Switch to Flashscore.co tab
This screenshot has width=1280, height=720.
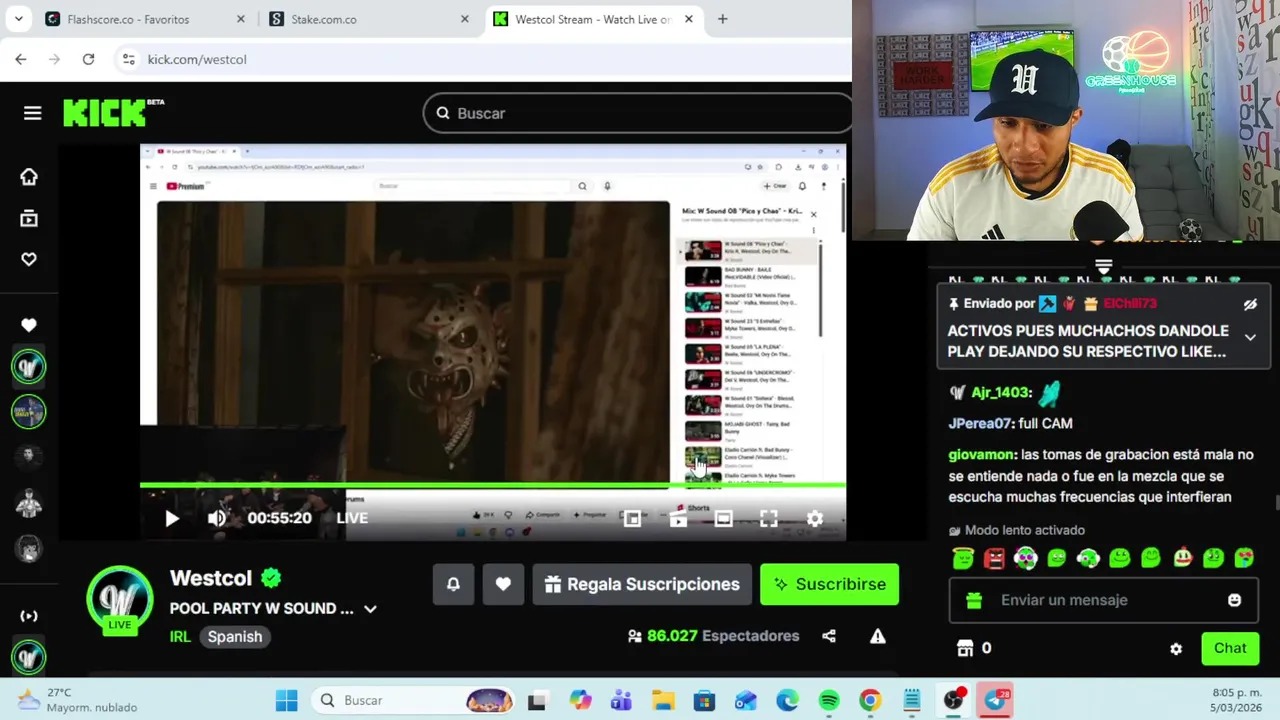145,19
